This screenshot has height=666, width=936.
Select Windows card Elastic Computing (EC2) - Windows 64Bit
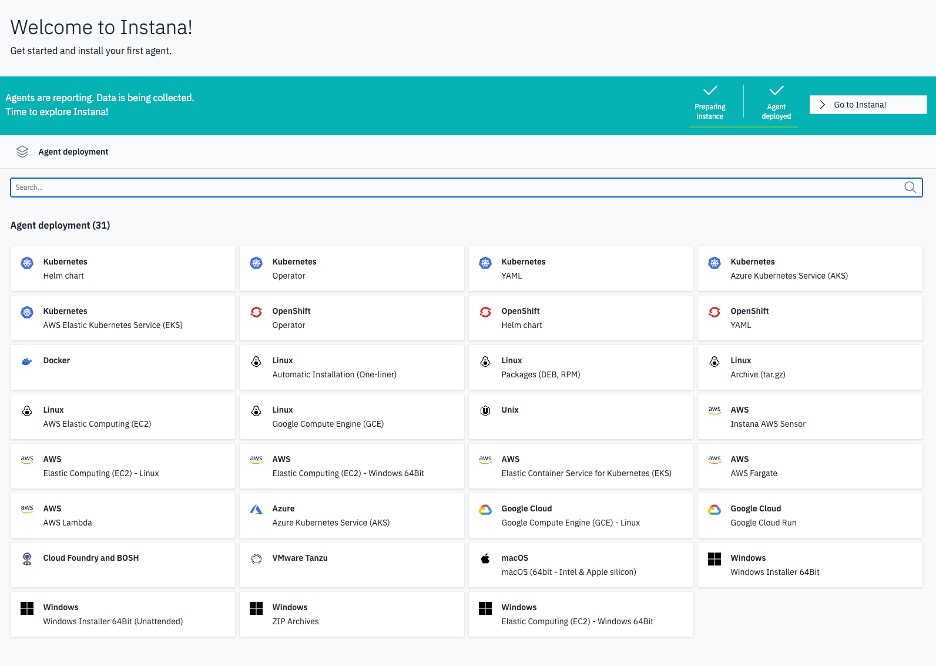pos(581,614)
